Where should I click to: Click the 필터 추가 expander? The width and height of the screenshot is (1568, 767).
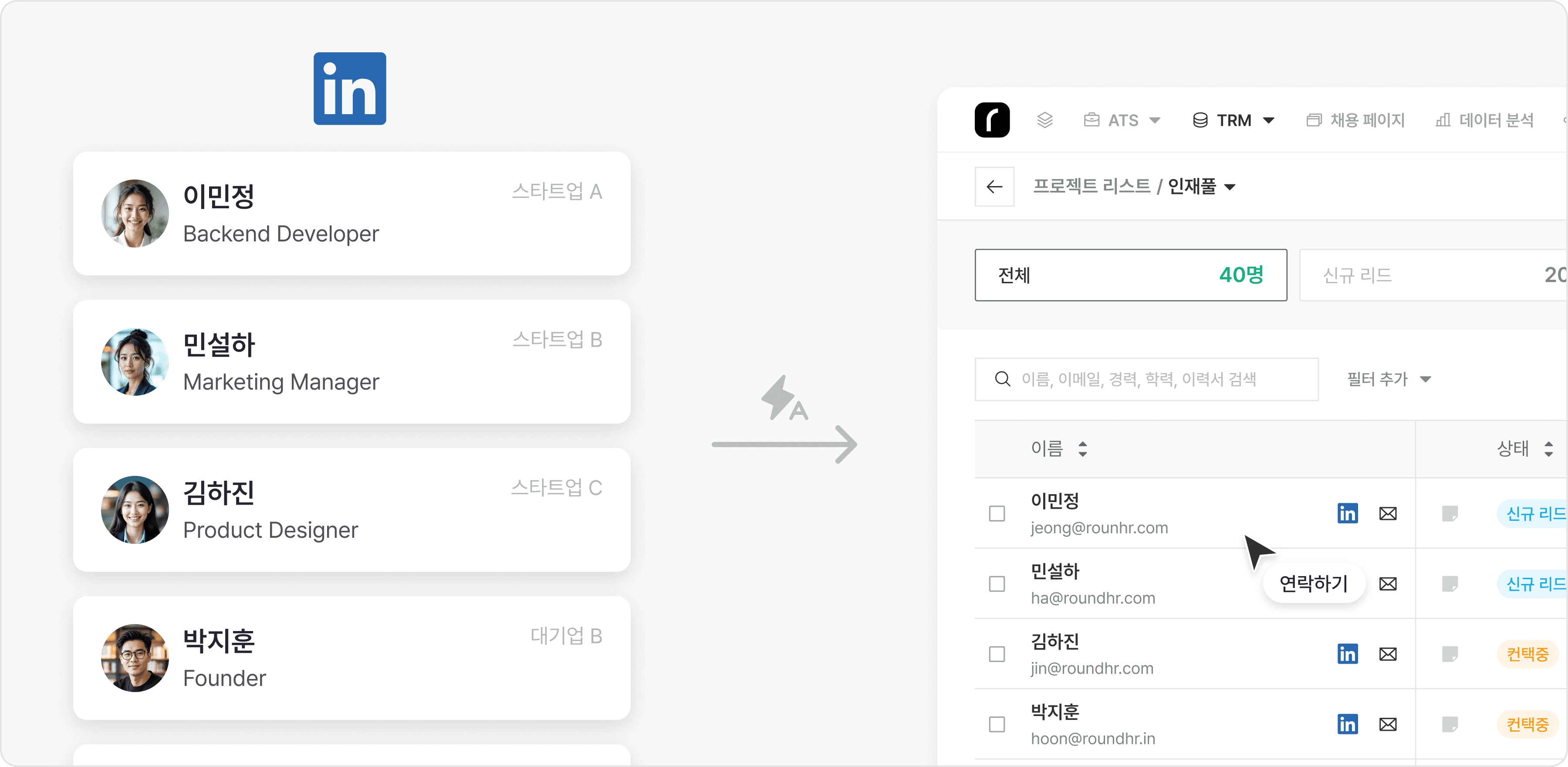[1390, 379]
